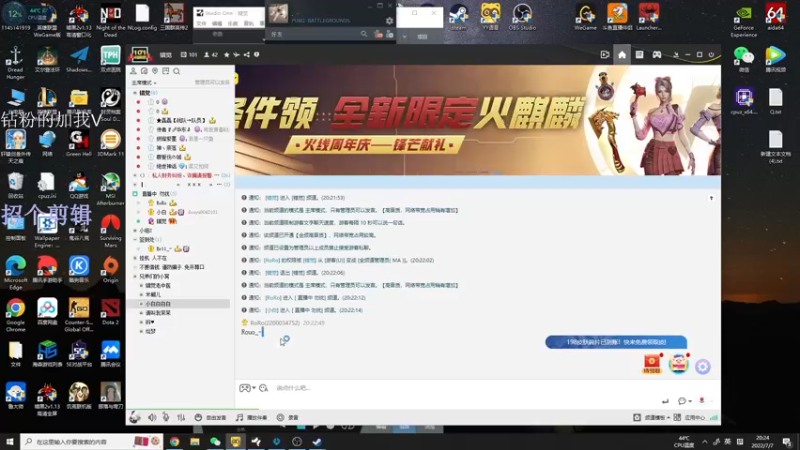Open Microsoft Edge desktop shortcut

click(x=15, y=273)
